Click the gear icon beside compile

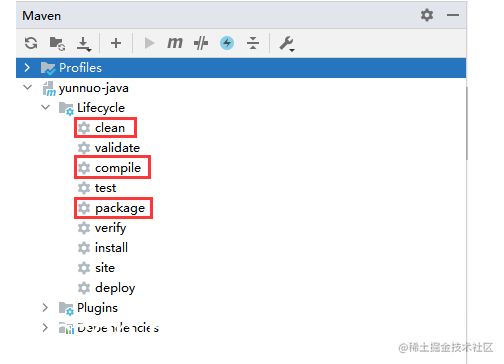coord(84,168)
